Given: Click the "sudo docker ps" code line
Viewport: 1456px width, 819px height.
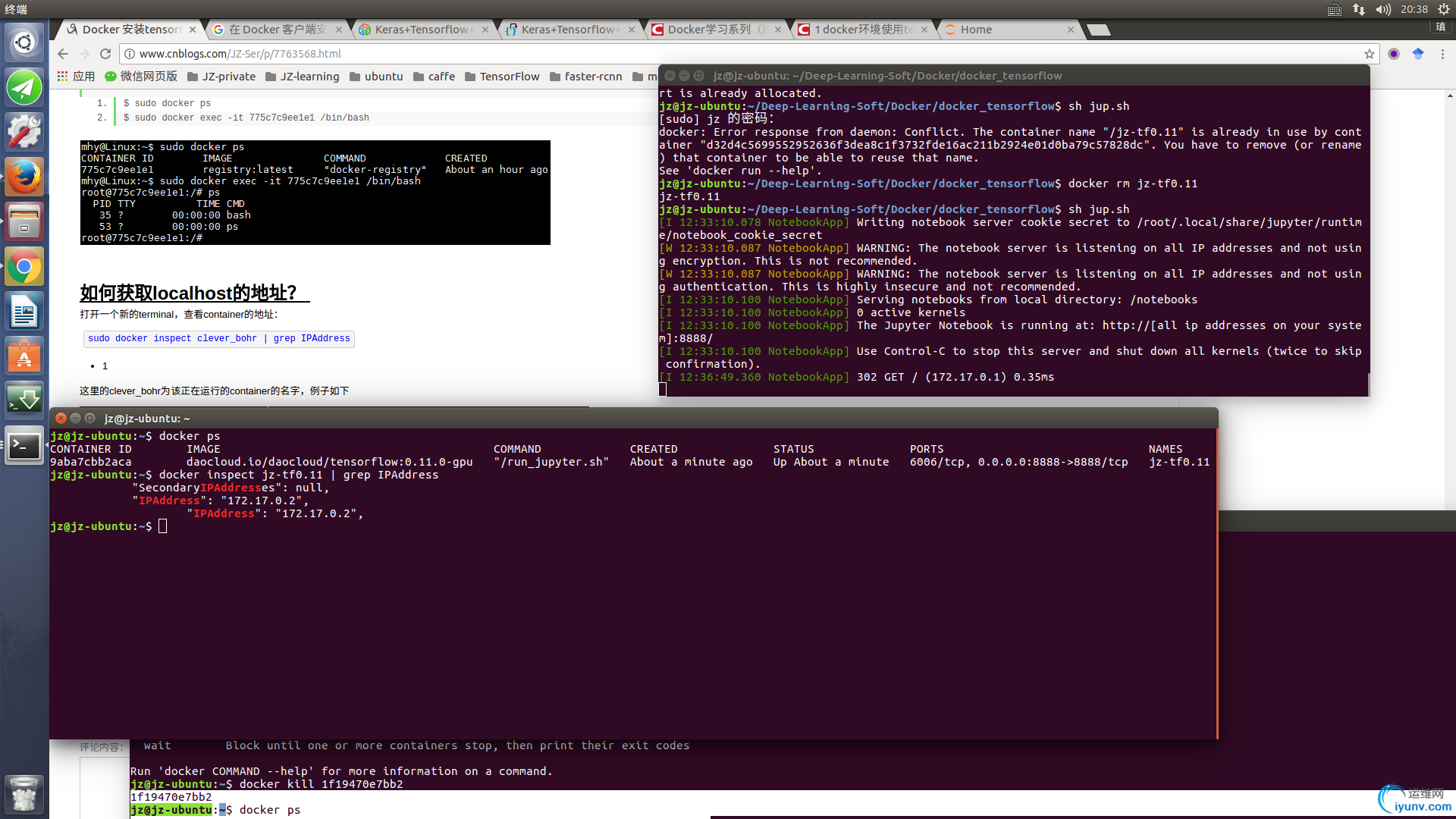Looking at the screenshot, I should point(167,103).
